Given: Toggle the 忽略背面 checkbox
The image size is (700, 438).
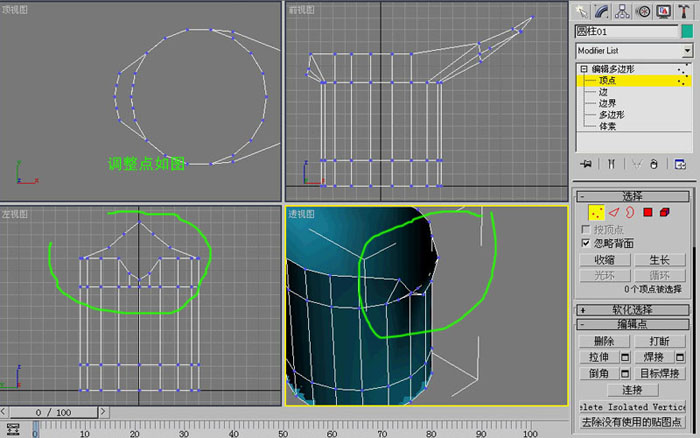Looking at the screenshot, I should pyautogui.click(x=586, y=243).
